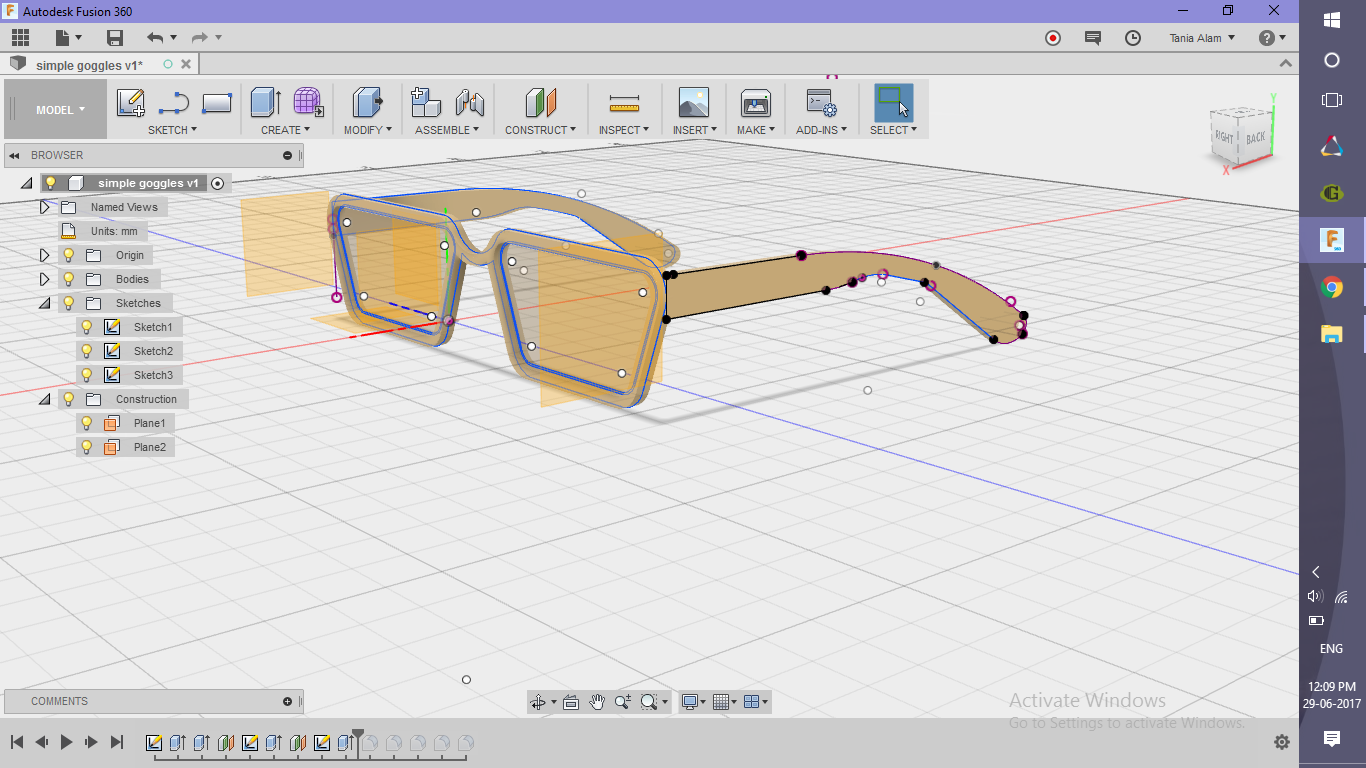Activate radio button beside simple goggles v1
Viewport: 1366px width, 768px height.
point(218,183)
